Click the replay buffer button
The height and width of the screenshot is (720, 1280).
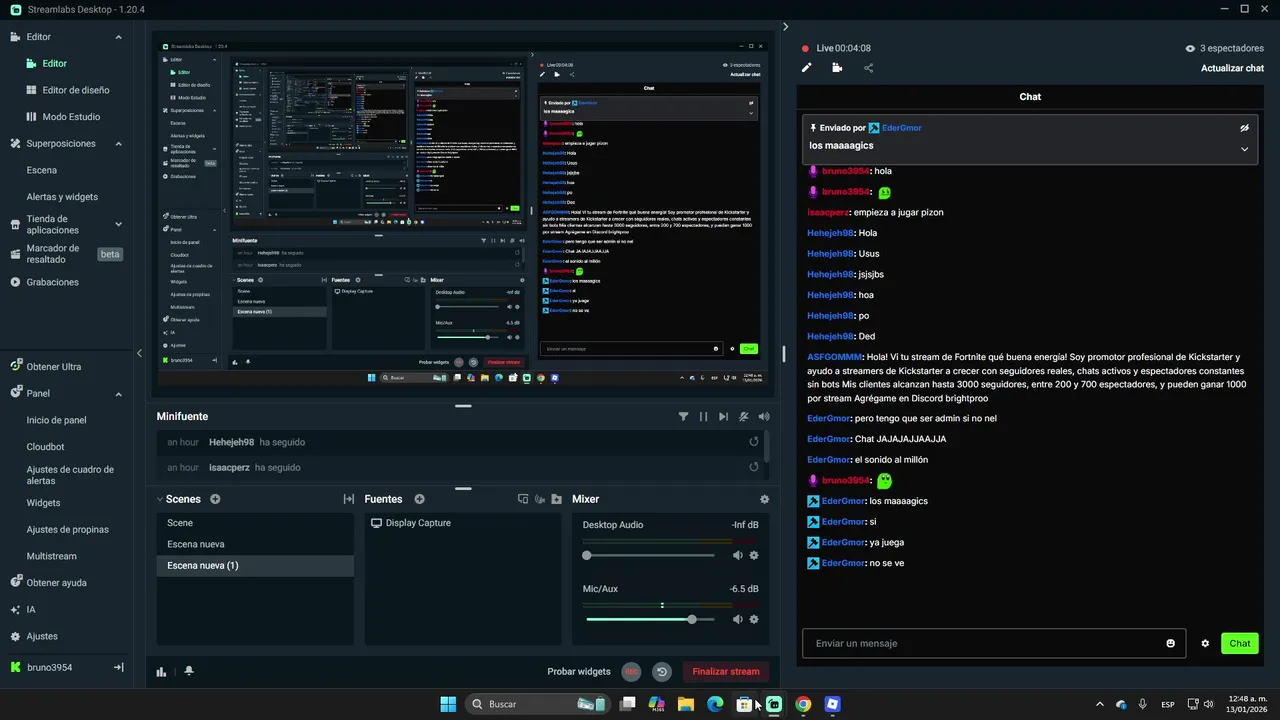[661, 672]
